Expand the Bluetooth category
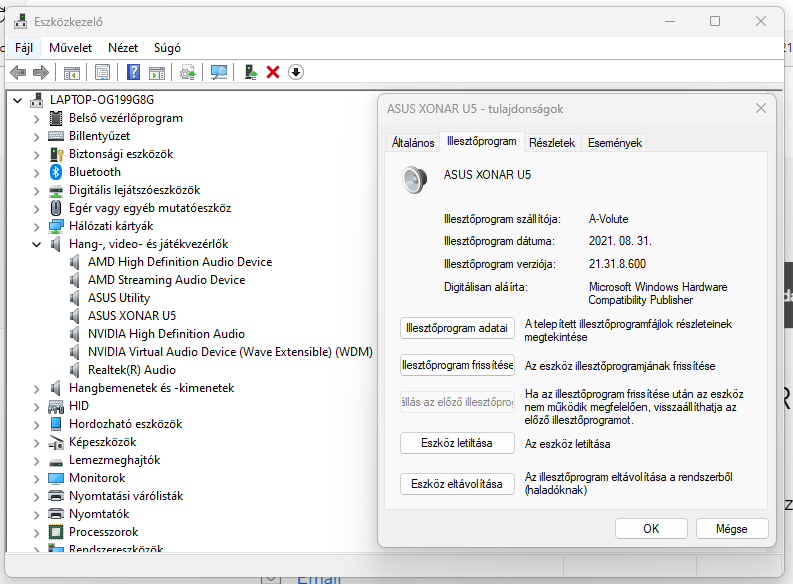The width and height of the screenshot is (793, 584). 36,172
